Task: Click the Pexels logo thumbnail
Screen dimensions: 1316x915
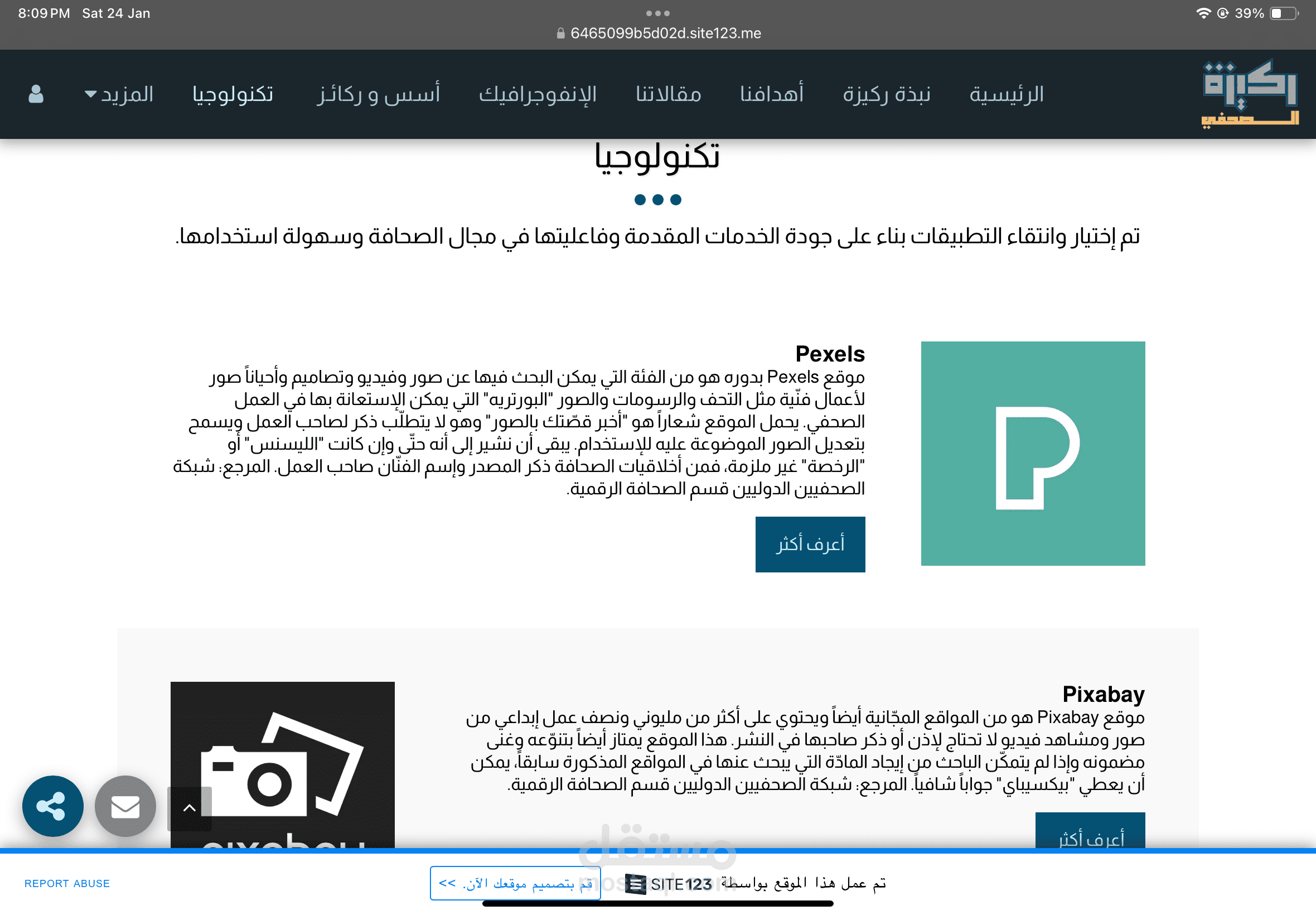Action: click(x=1033, y=454)
